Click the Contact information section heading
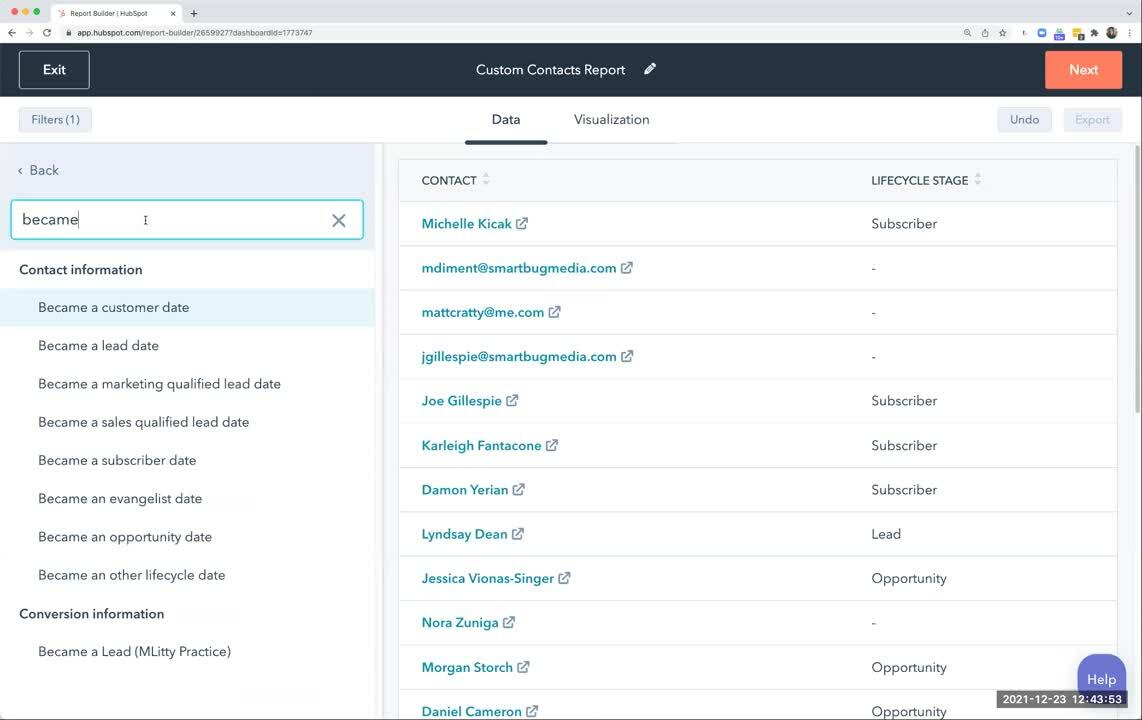The height and width of the screenshot is (720, 1142). pos(81,269)
